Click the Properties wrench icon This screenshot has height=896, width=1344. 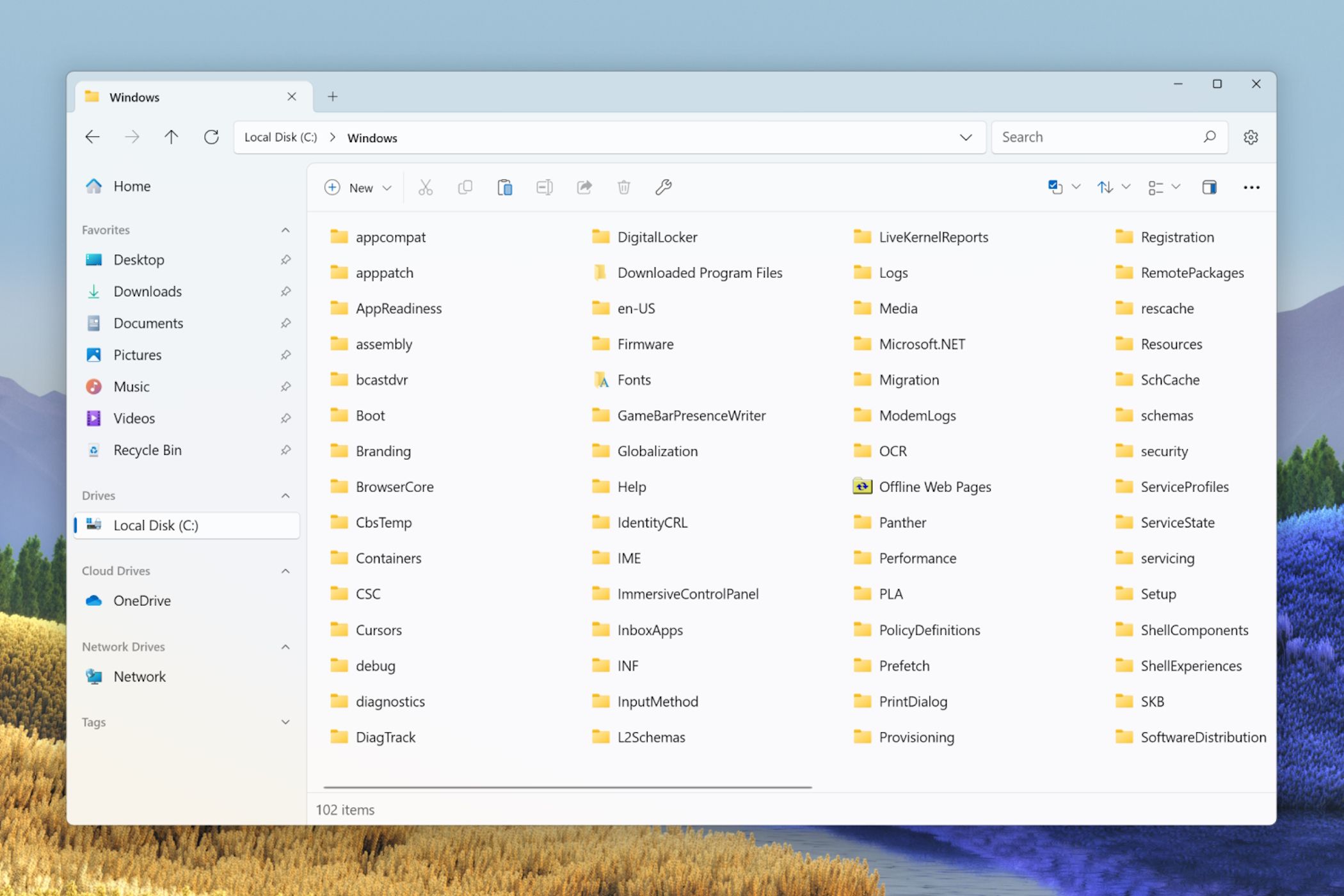(x=664, y=187)
